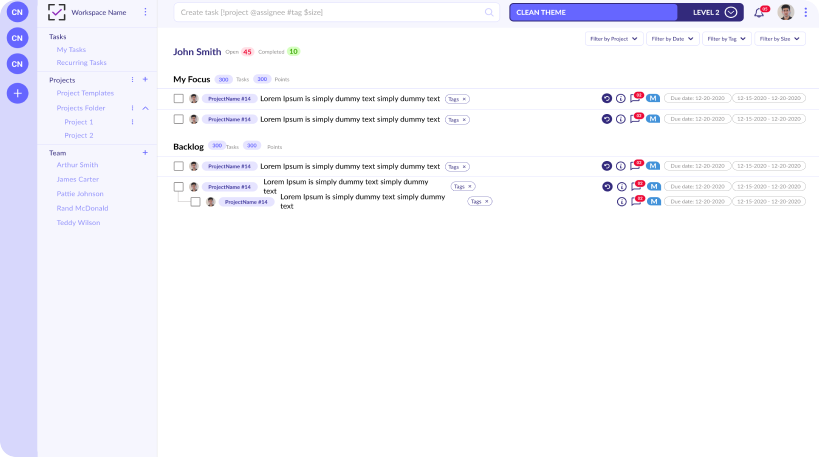Open info icon on first My Focus task
Image resolution: width=819 pixels, height=457 pixels.
[620, 98]
